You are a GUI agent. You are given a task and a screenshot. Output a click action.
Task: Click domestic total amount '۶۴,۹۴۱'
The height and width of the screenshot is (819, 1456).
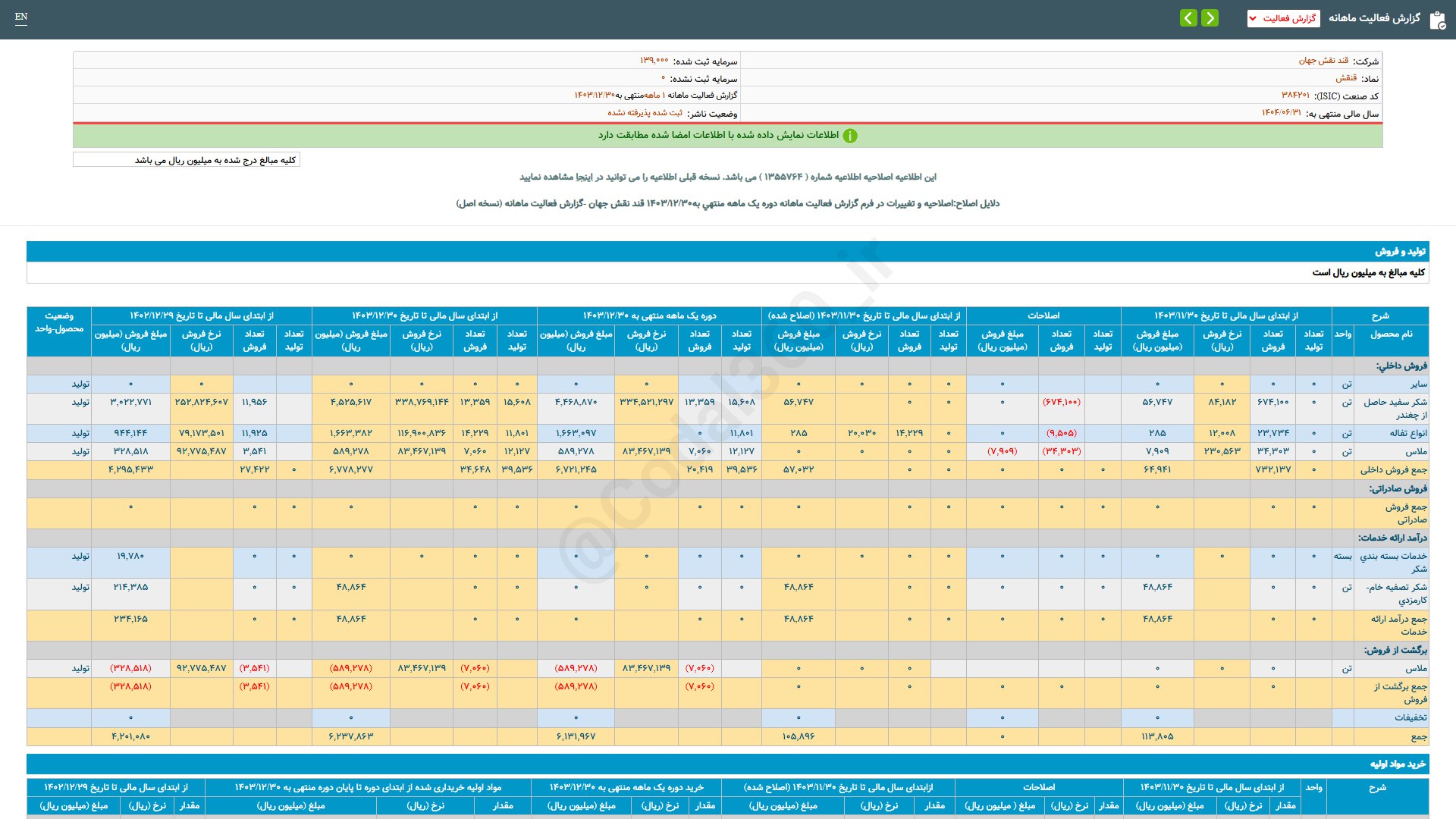click(1157, 470)
